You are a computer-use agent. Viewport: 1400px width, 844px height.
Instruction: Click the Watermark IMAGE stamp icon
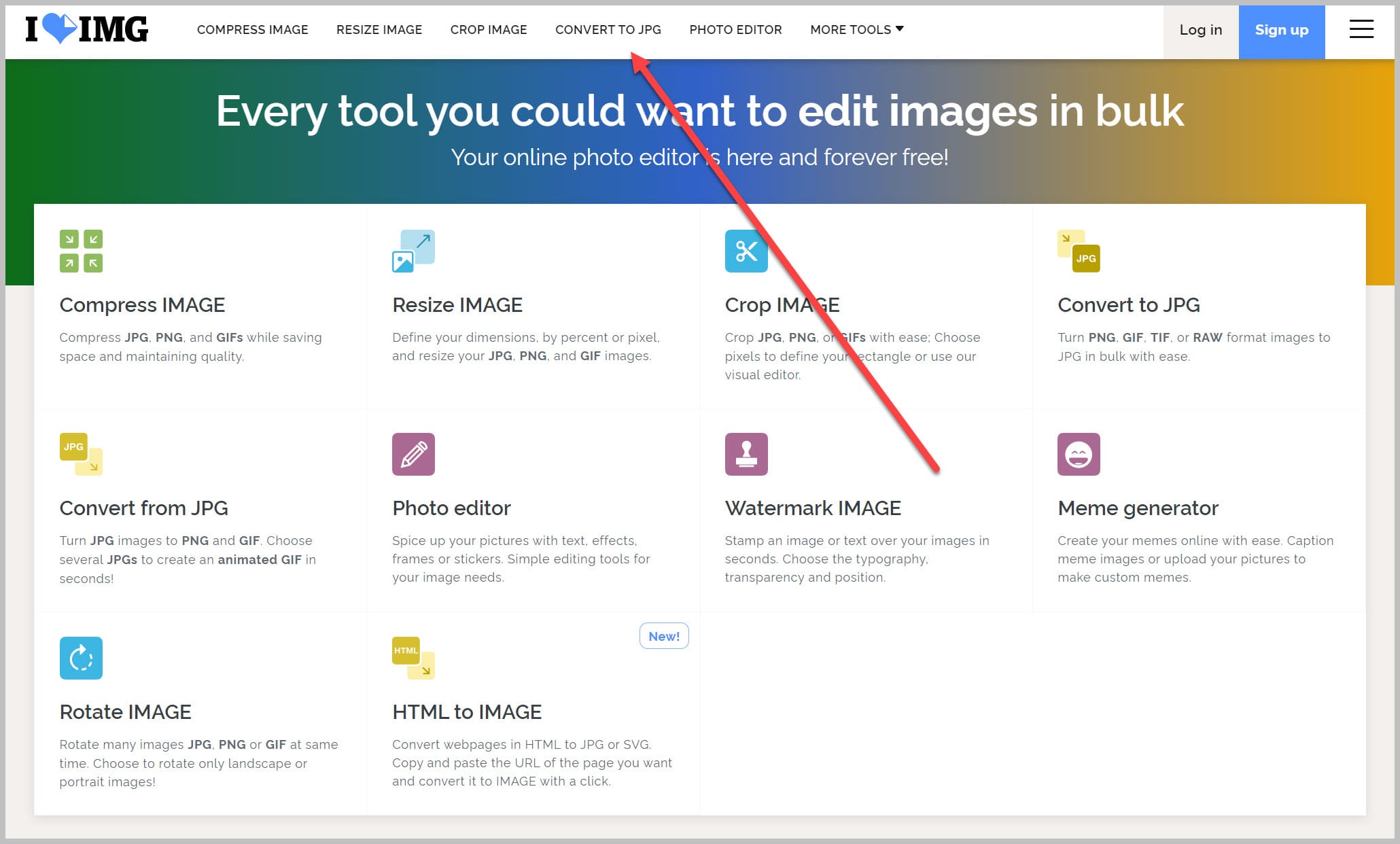(746, 453)
